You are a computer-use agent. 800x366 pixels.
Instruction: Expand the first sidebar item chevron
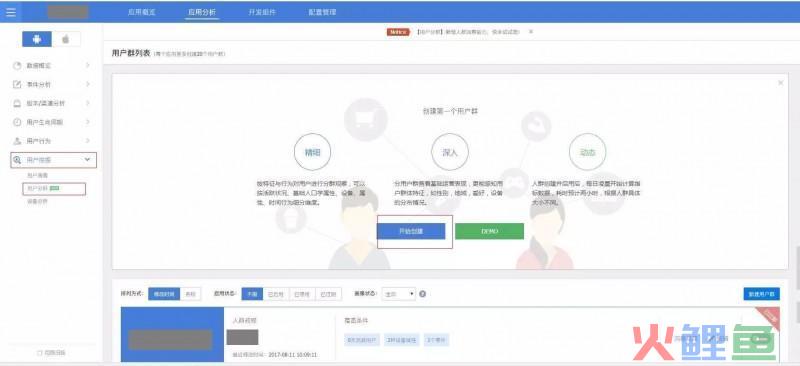87,65
